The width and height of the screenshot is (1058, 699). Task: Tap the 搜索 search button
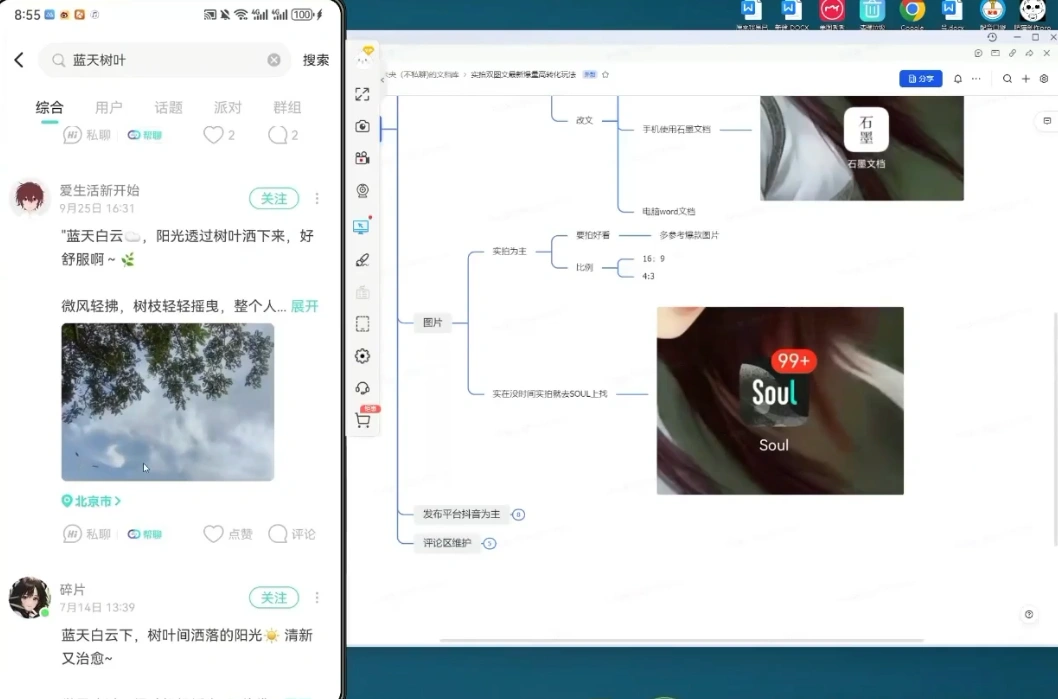tap(316, 60)
